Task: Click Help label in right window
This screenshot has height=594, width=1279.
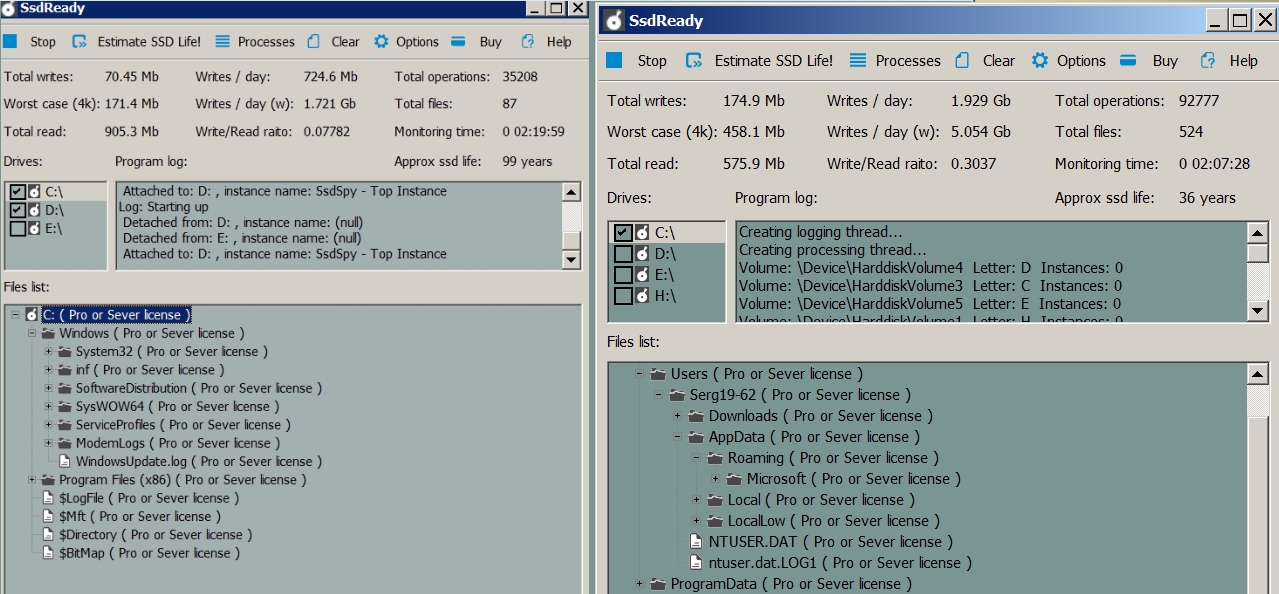Action: click(x=1244, y=61)
